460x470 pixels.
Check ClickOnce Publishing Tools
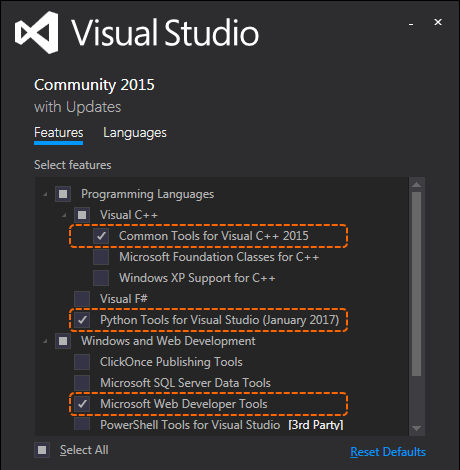click(x=82, y=362)
